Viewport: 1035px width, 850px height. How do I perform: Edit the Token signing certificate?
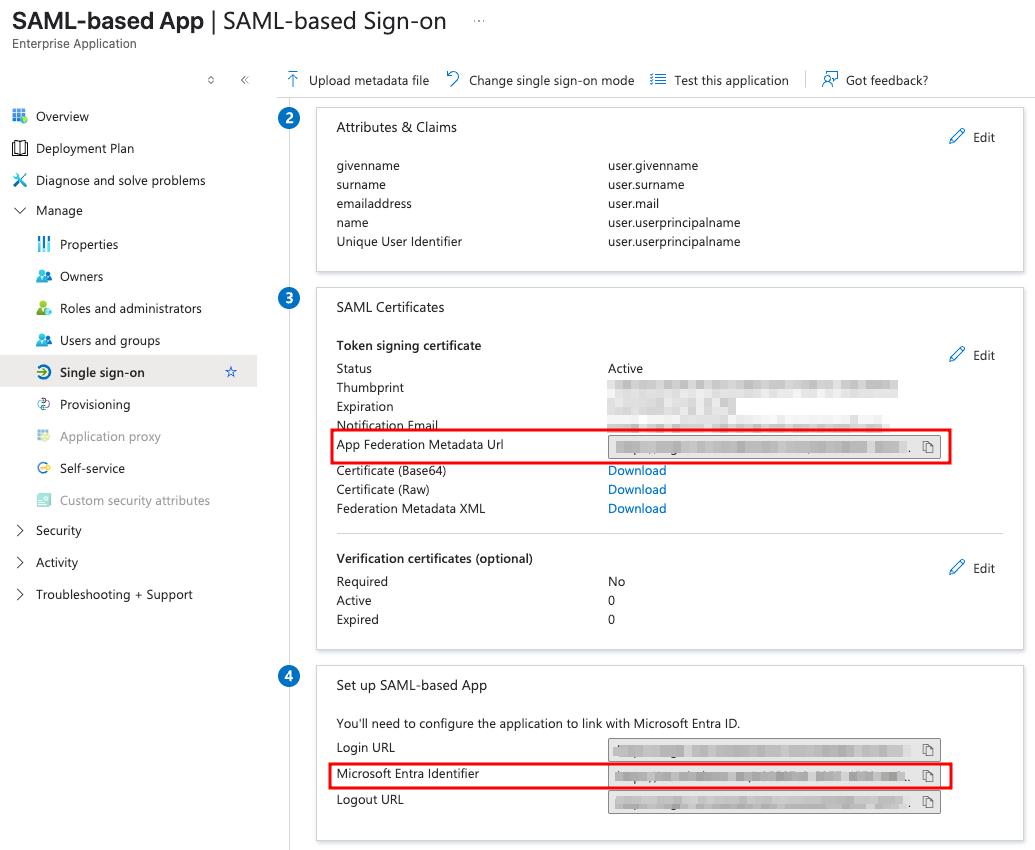(972, 355)
